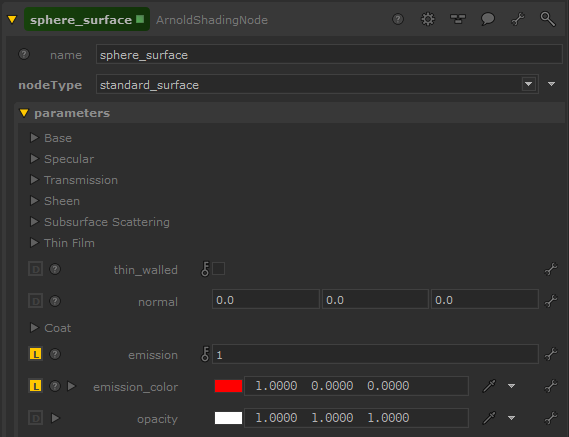Click help icon for thin_walled
This screenshot has width=569, height=437.
tap(55, 269)
